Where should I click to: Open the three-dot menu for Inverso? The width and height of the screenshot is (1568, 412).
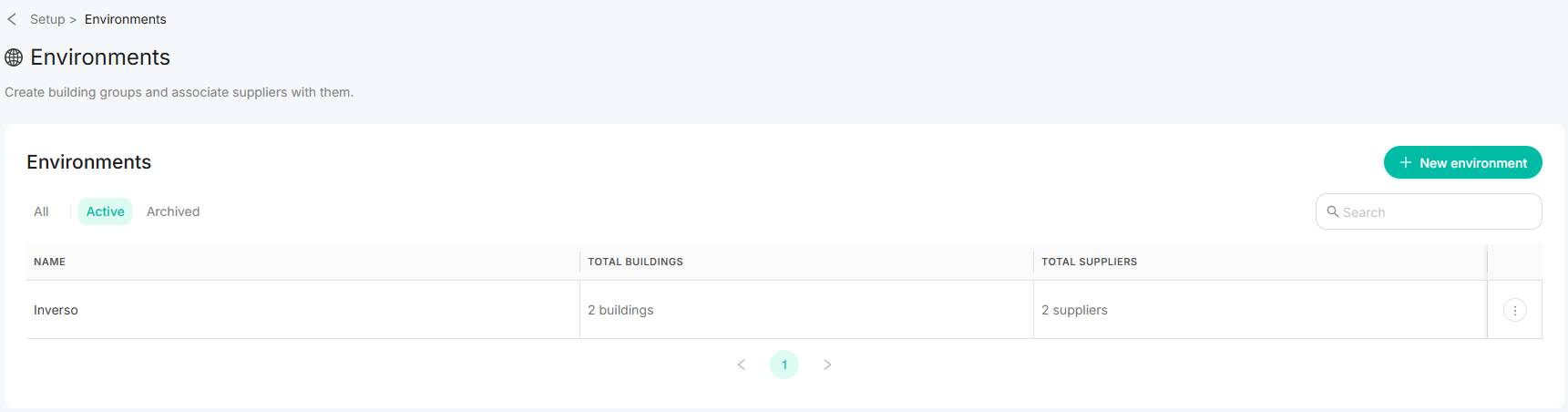[1514, 310]
